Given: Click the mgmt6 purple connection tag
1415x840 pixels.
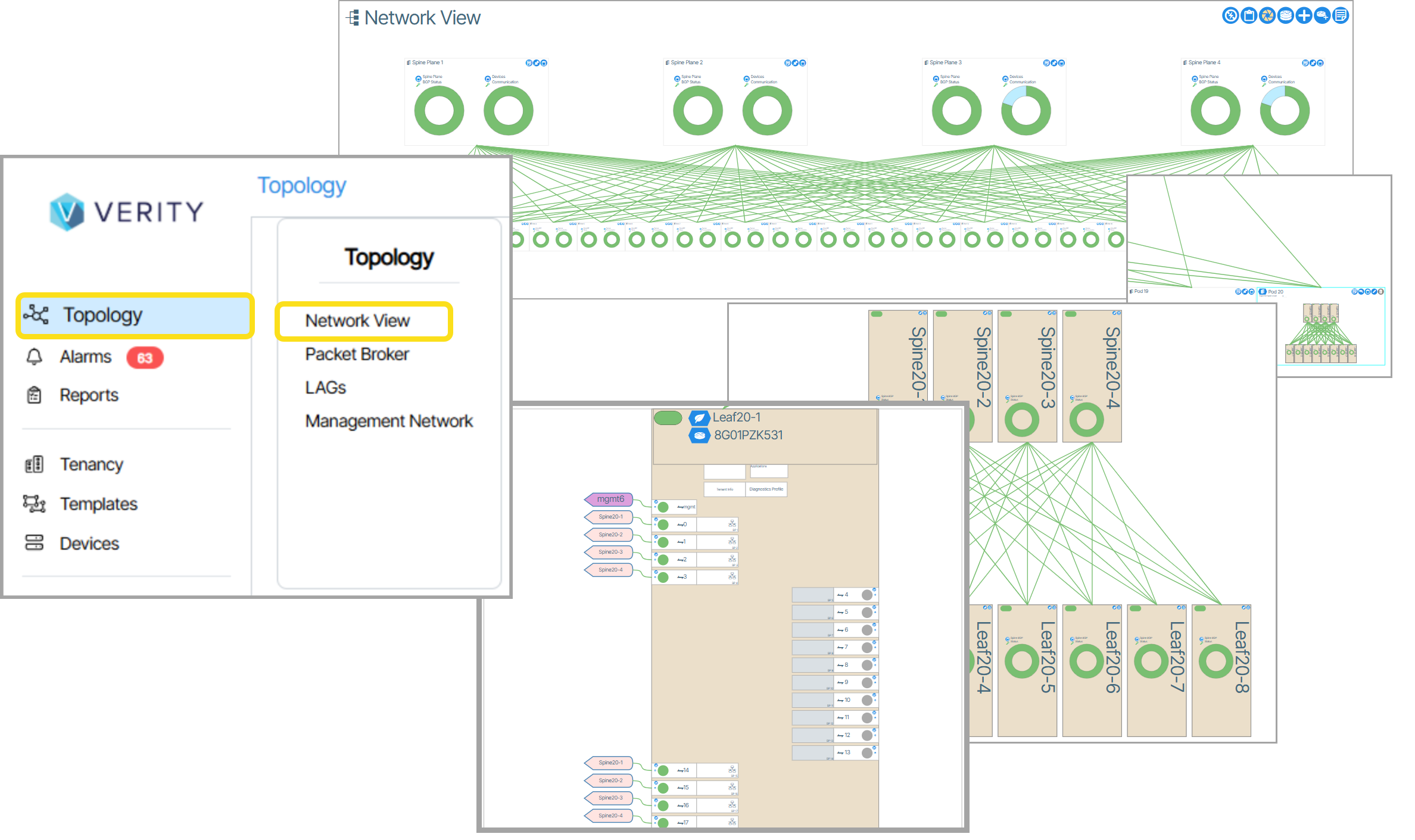Looking at the screenshot, I should tap(610, 499).
